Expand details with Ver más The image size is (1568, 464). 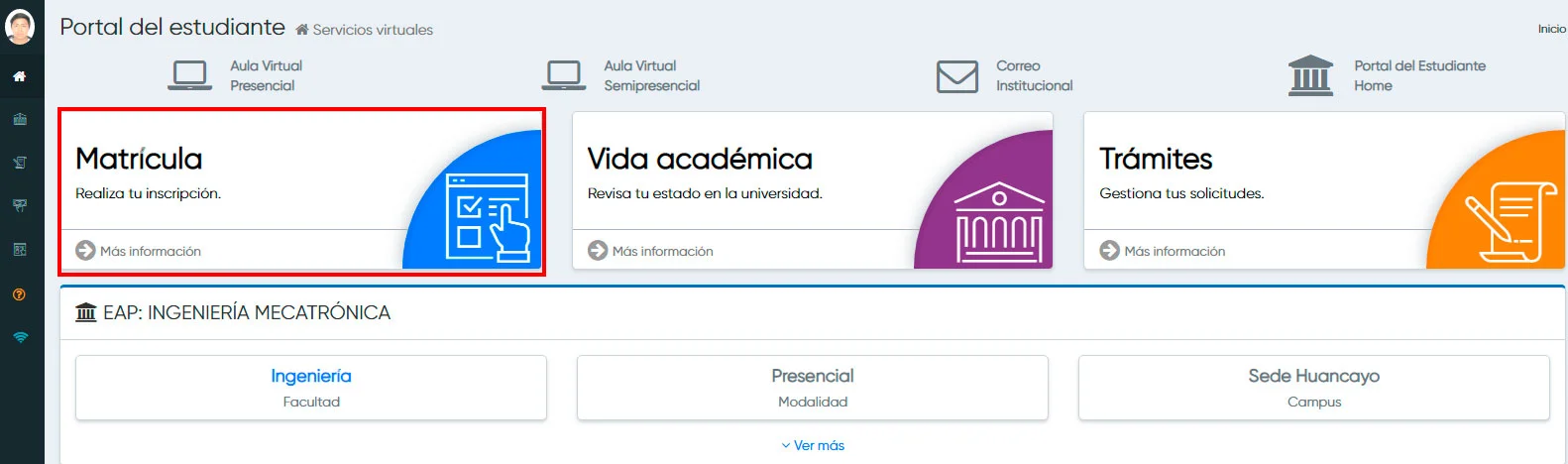813,446
